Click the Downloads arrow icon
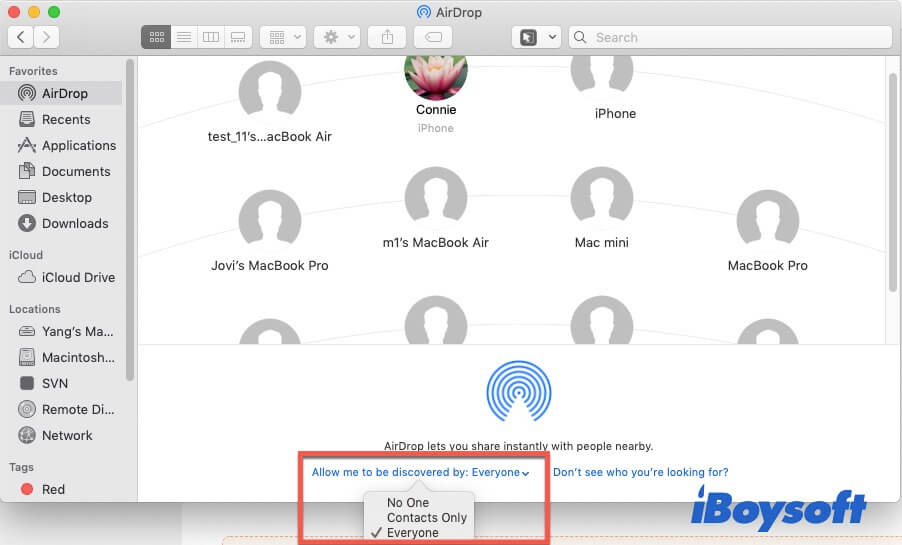This screenshot has height=545, width=902. click(x=26, y=223)
